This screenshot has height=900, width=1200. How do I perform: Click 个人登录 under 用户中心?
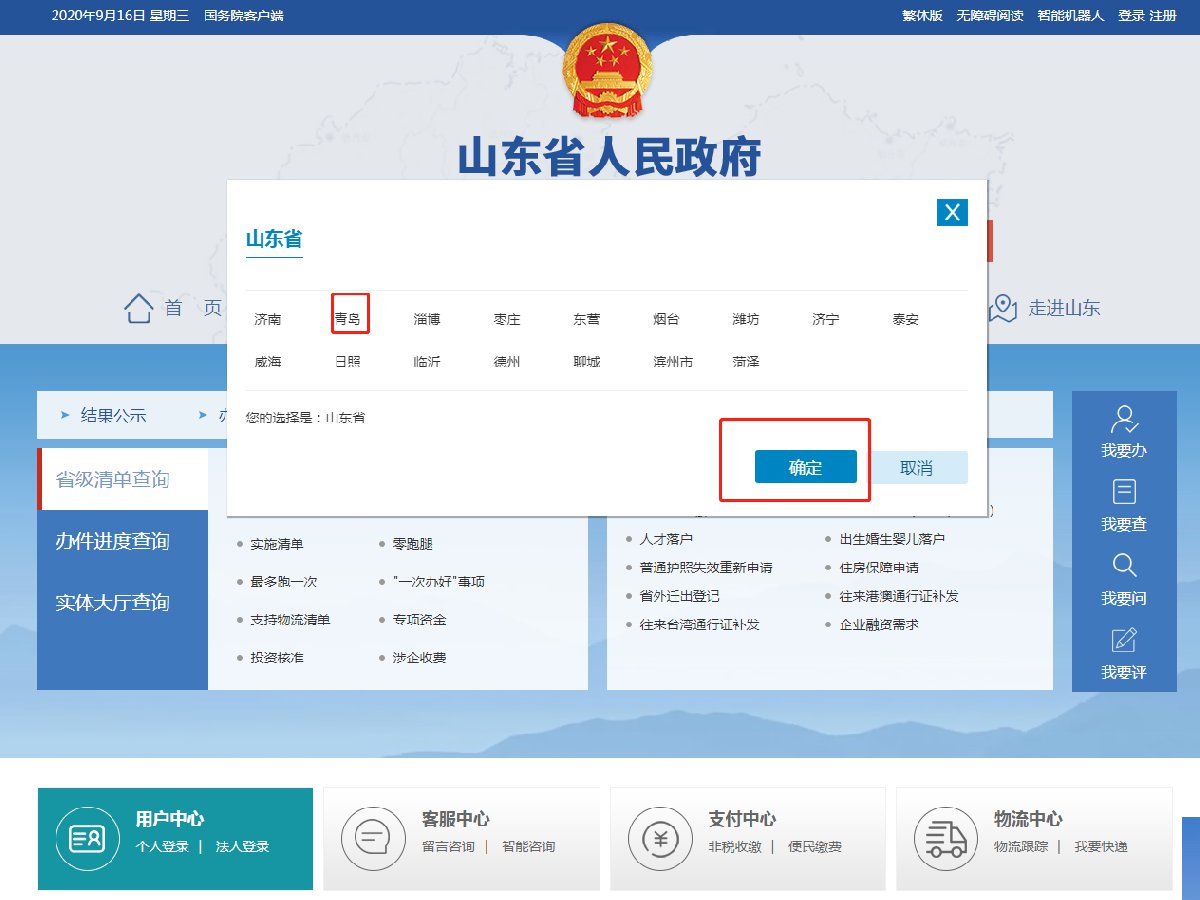162,847
